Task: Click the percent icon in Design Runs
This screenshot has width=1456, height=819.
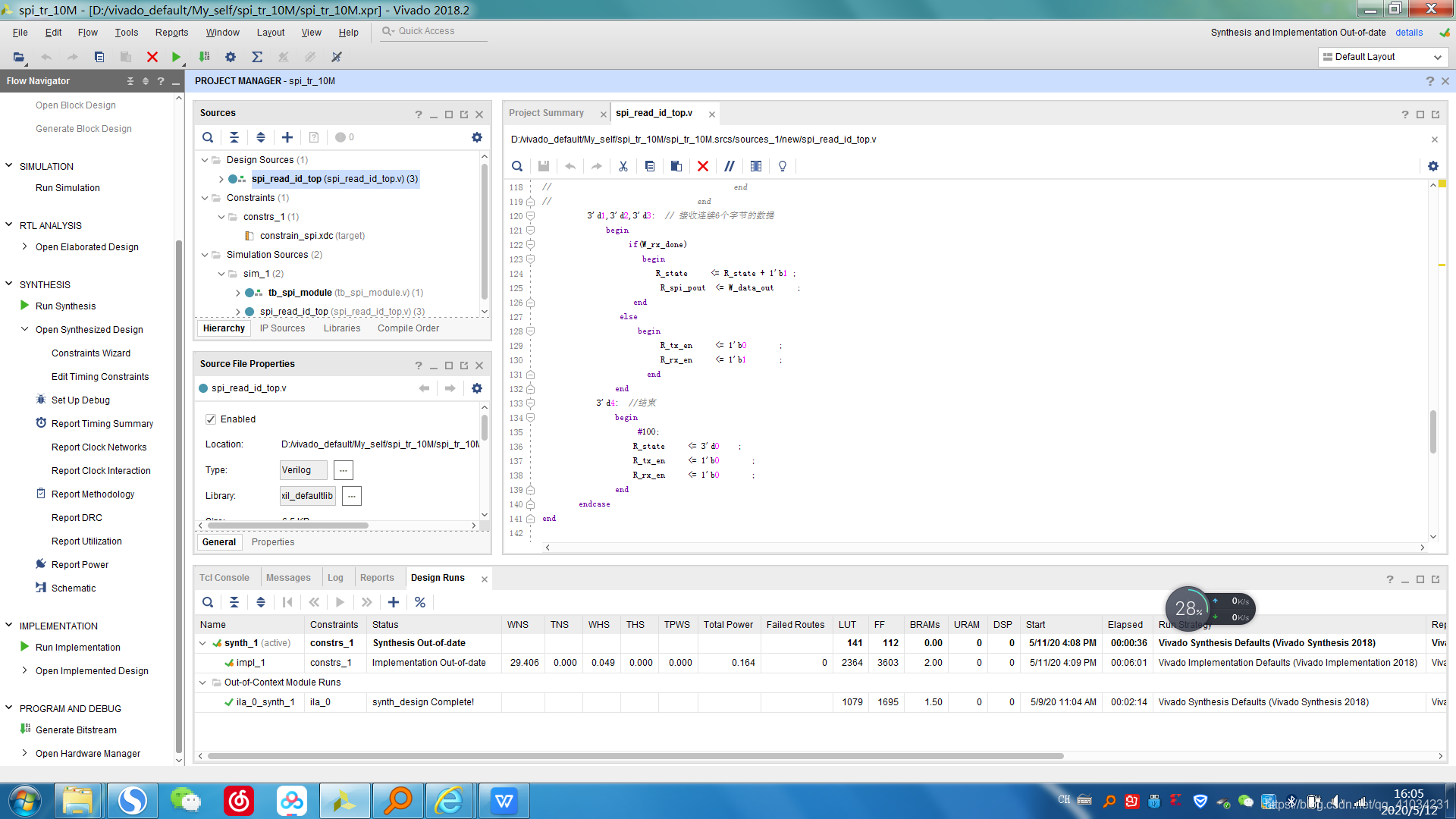Action: click(419, 602)
